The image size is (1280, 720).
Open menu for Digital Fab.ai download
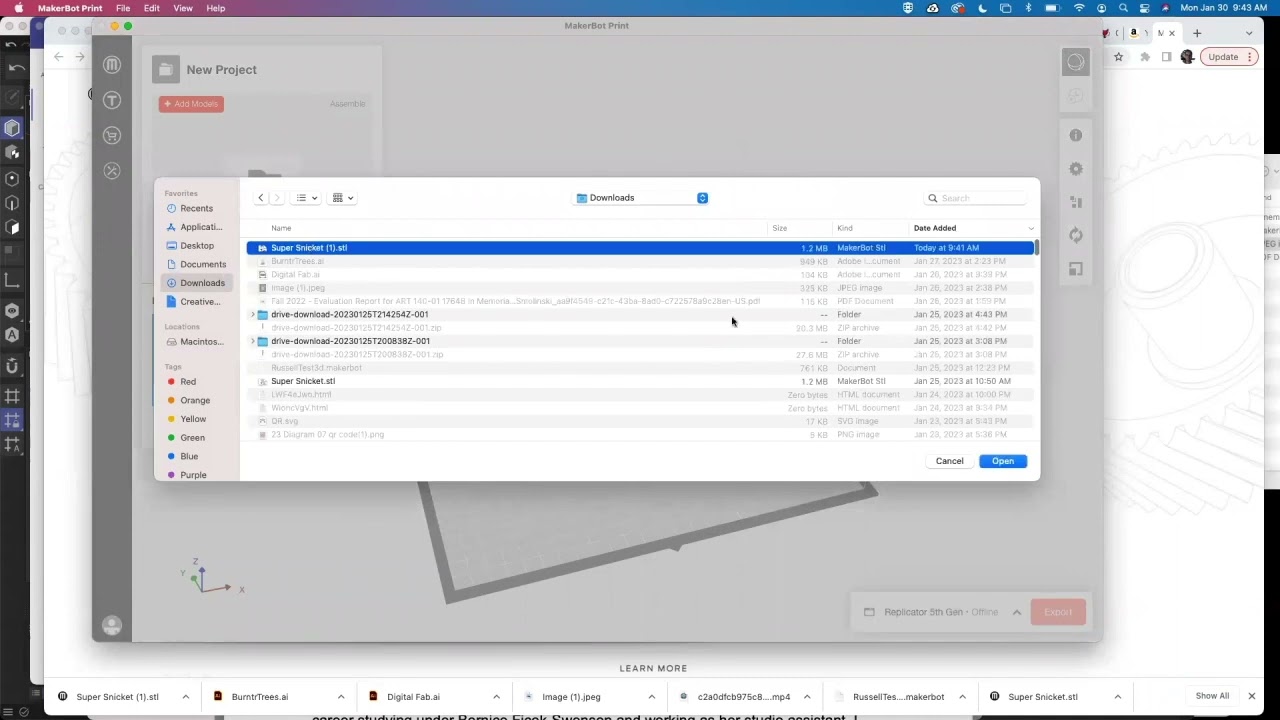click(x=496, y=697)
